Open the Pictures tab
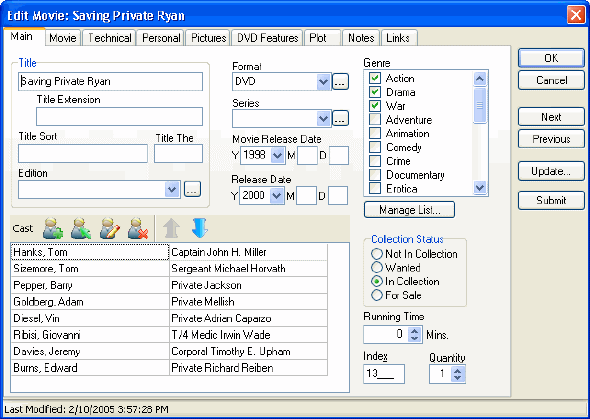 pos(208,38)
